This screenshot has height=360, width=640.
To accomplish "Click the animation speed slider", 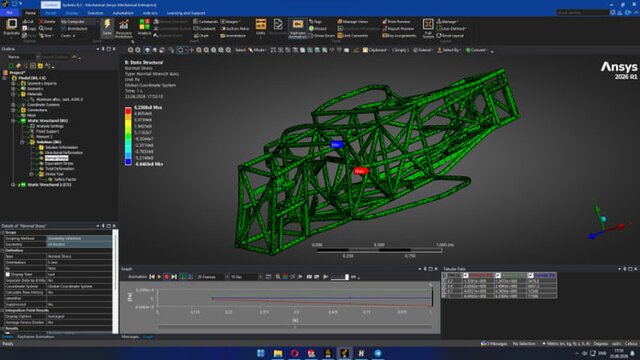I will (340, 277).
